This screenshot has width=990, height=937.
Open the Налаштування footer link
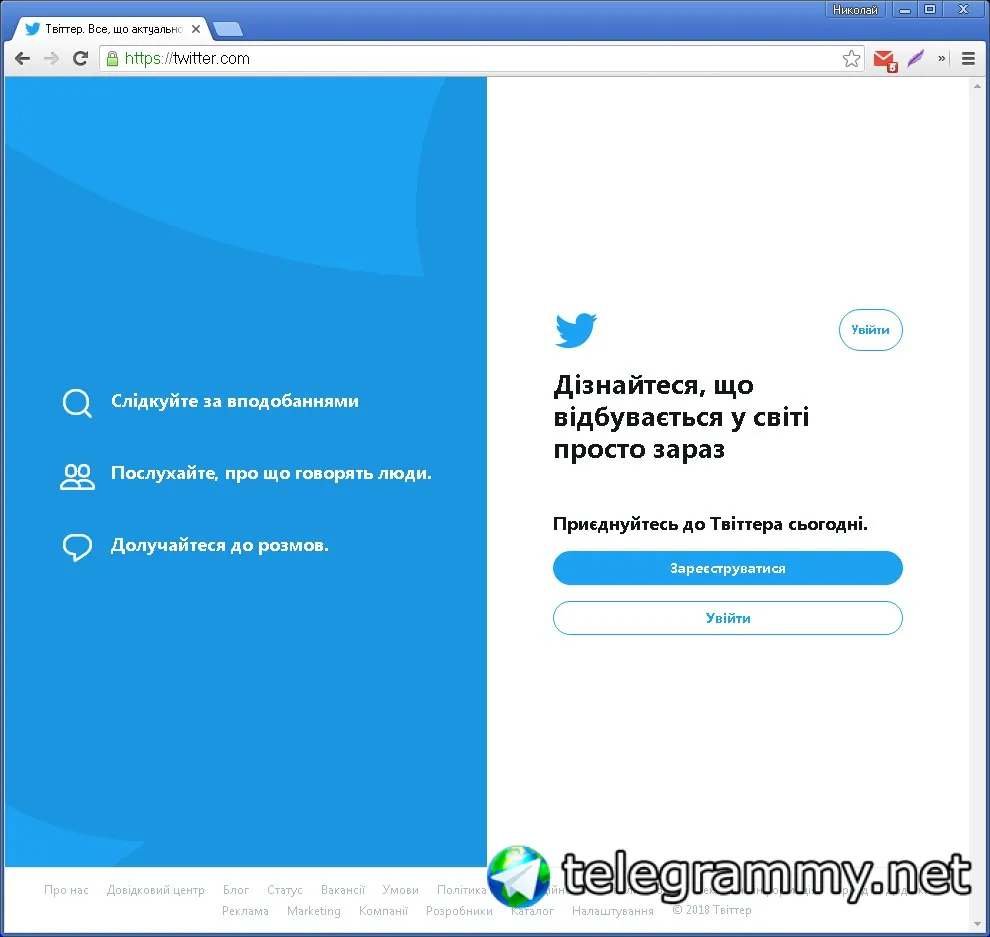[x=612, y=910]
